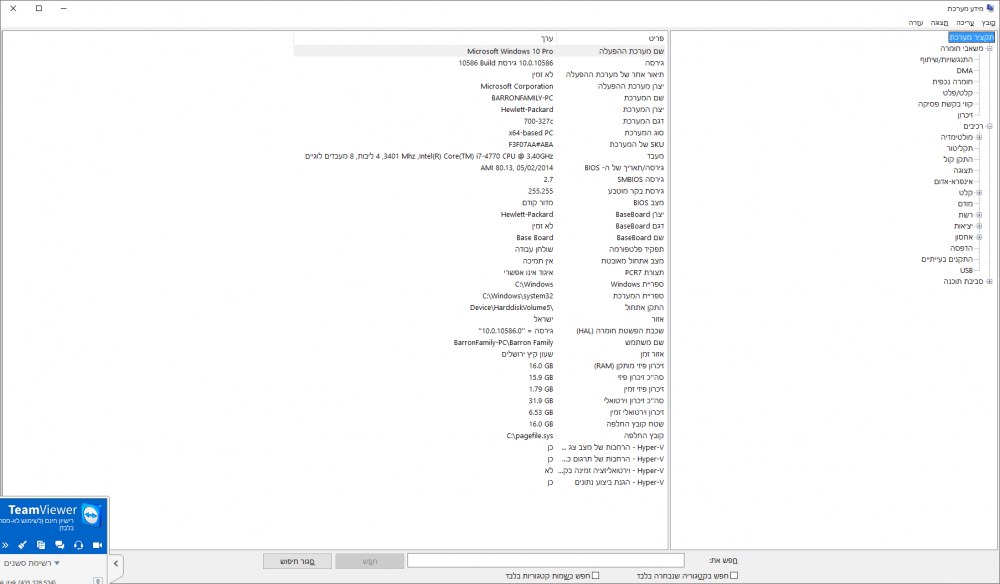
Task: Click the פריט column header
Action: point(611,38)
